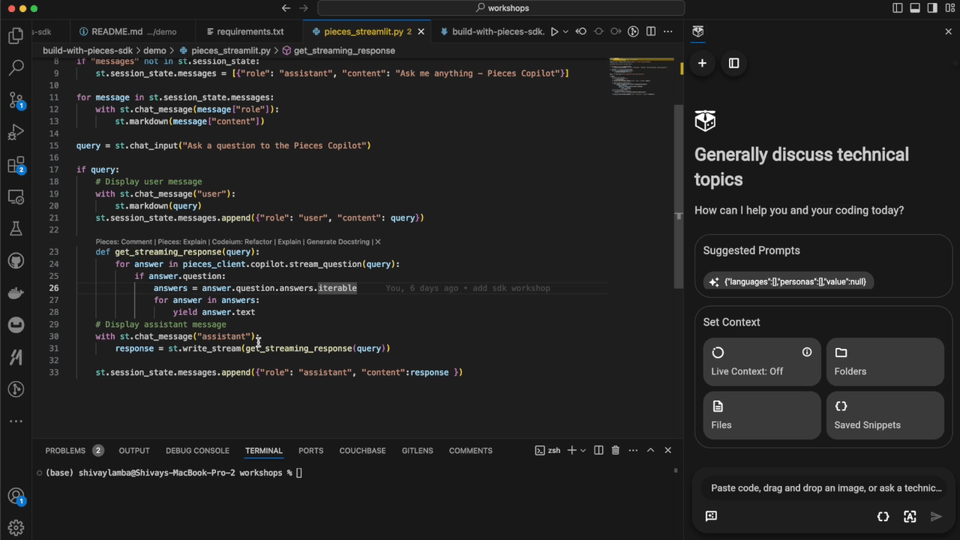
Task: Add Files as context
Action: click(x=762, y=415)
